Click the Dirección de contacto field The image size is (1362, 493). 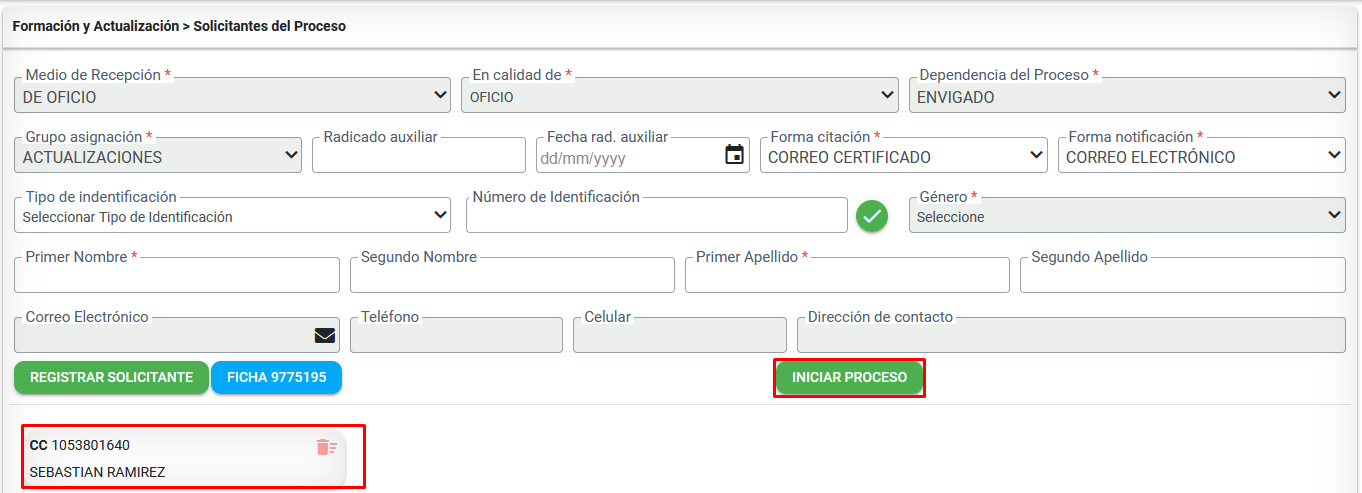(1071, 335)
